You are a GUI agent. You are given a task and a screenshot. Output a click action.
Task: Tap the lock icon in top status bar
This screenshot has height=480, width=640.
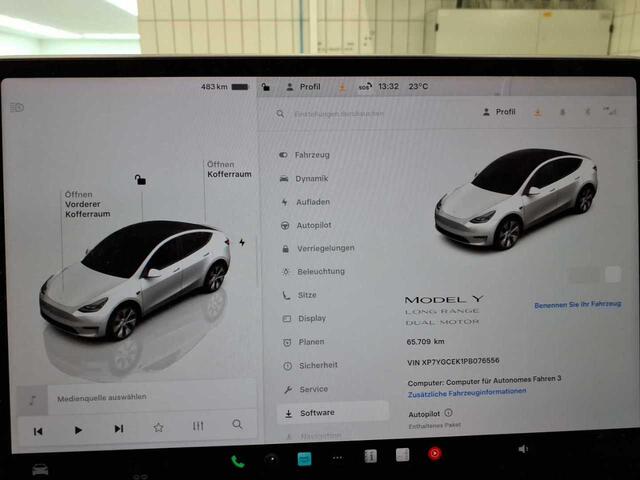tap(266, 87)
